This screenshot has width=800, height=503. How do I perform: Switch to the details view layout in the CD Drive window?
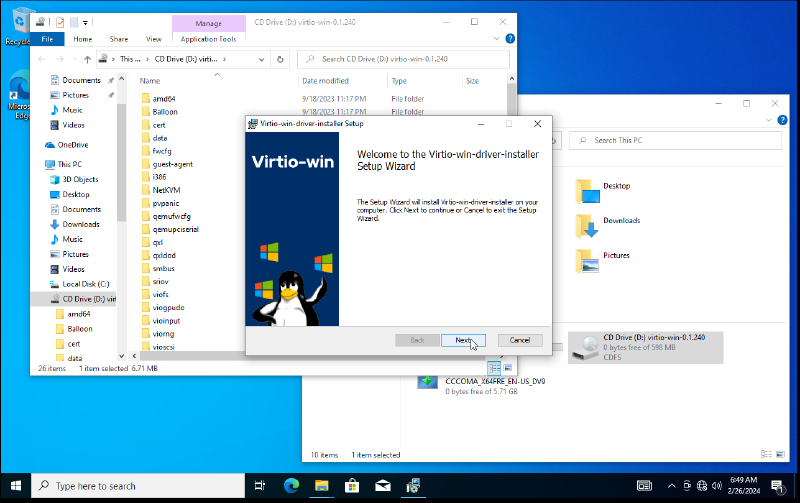pyautogui.click(x=494, y=368)
